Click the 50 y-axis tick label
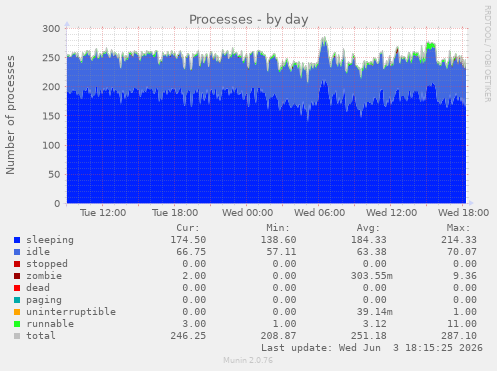The width and height of the screenshot is (497, 371). pyautogui.click(x=54, y=174)
